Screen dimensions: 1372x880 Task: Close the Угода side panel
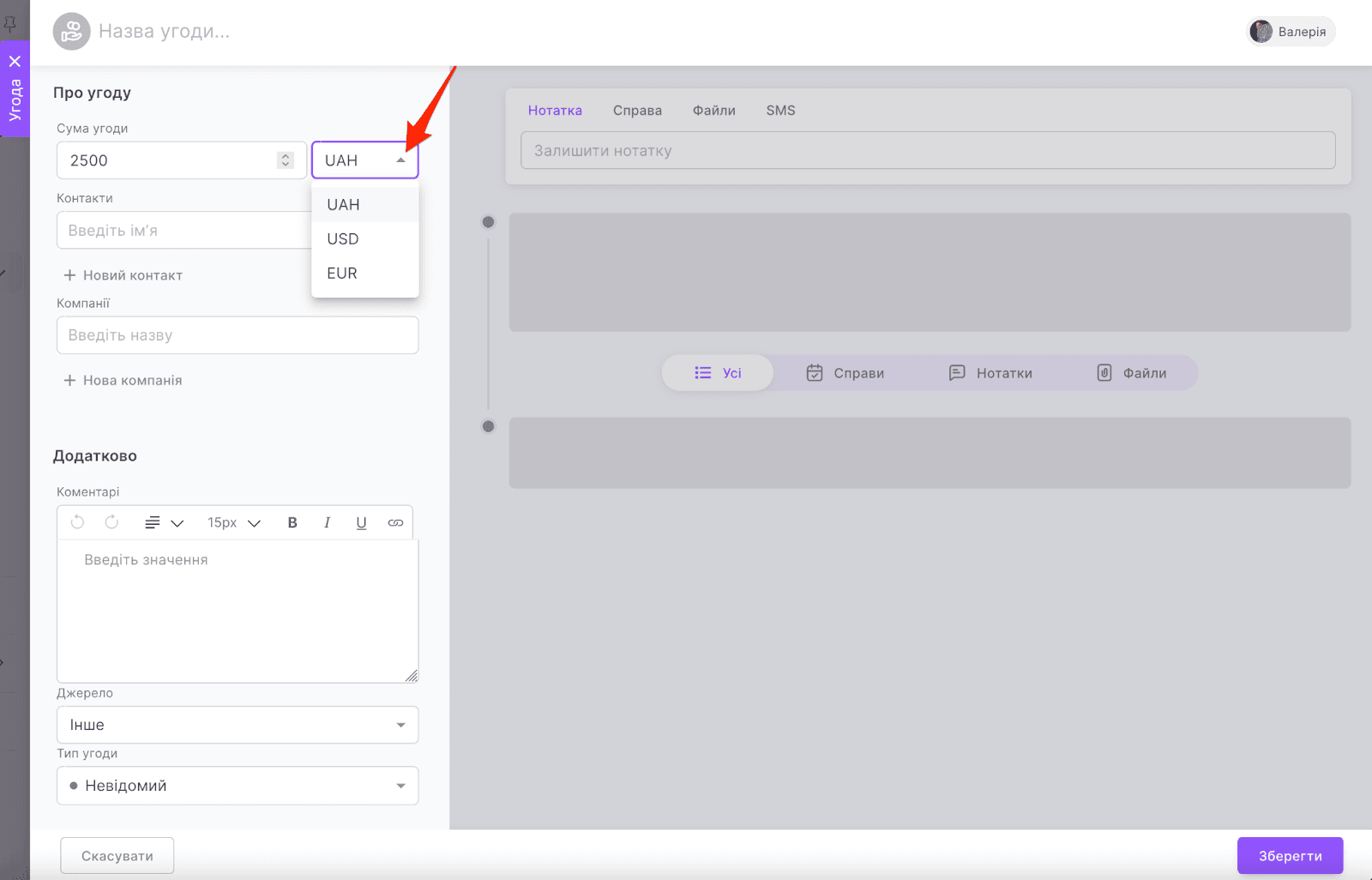pyautogui.click(x=15, y=62)
